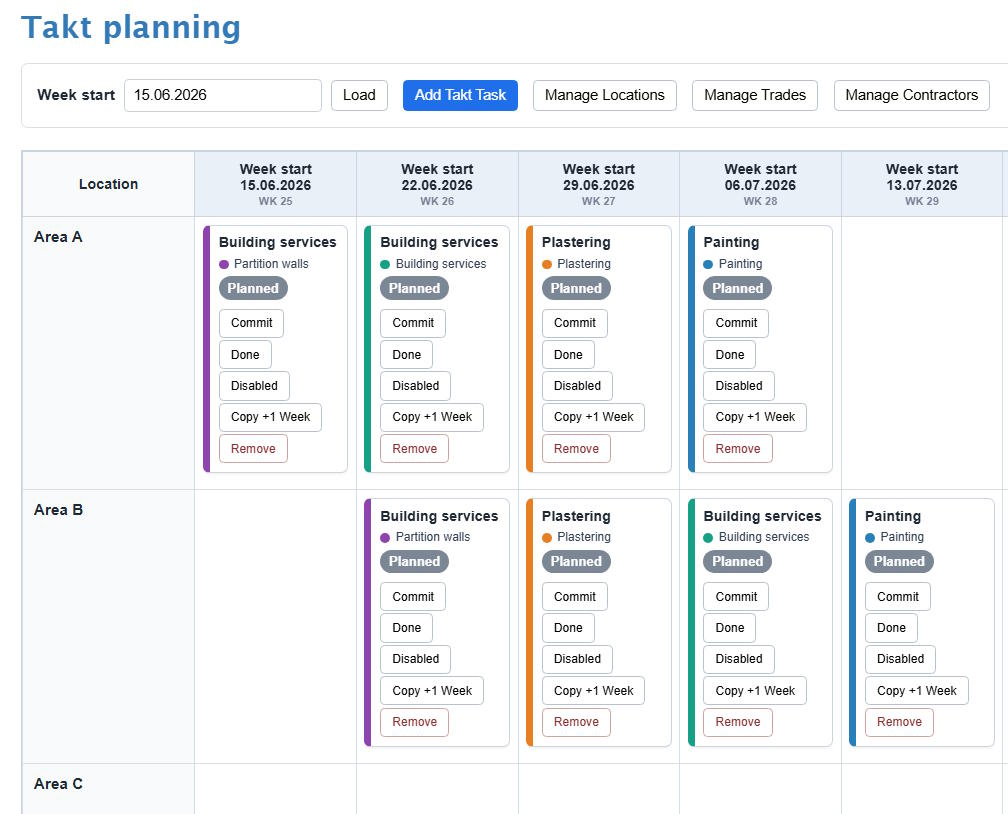Remove Area A WK 25 Building services task
This screenshot has width=1008, height=814.
(x=253, y=448)
